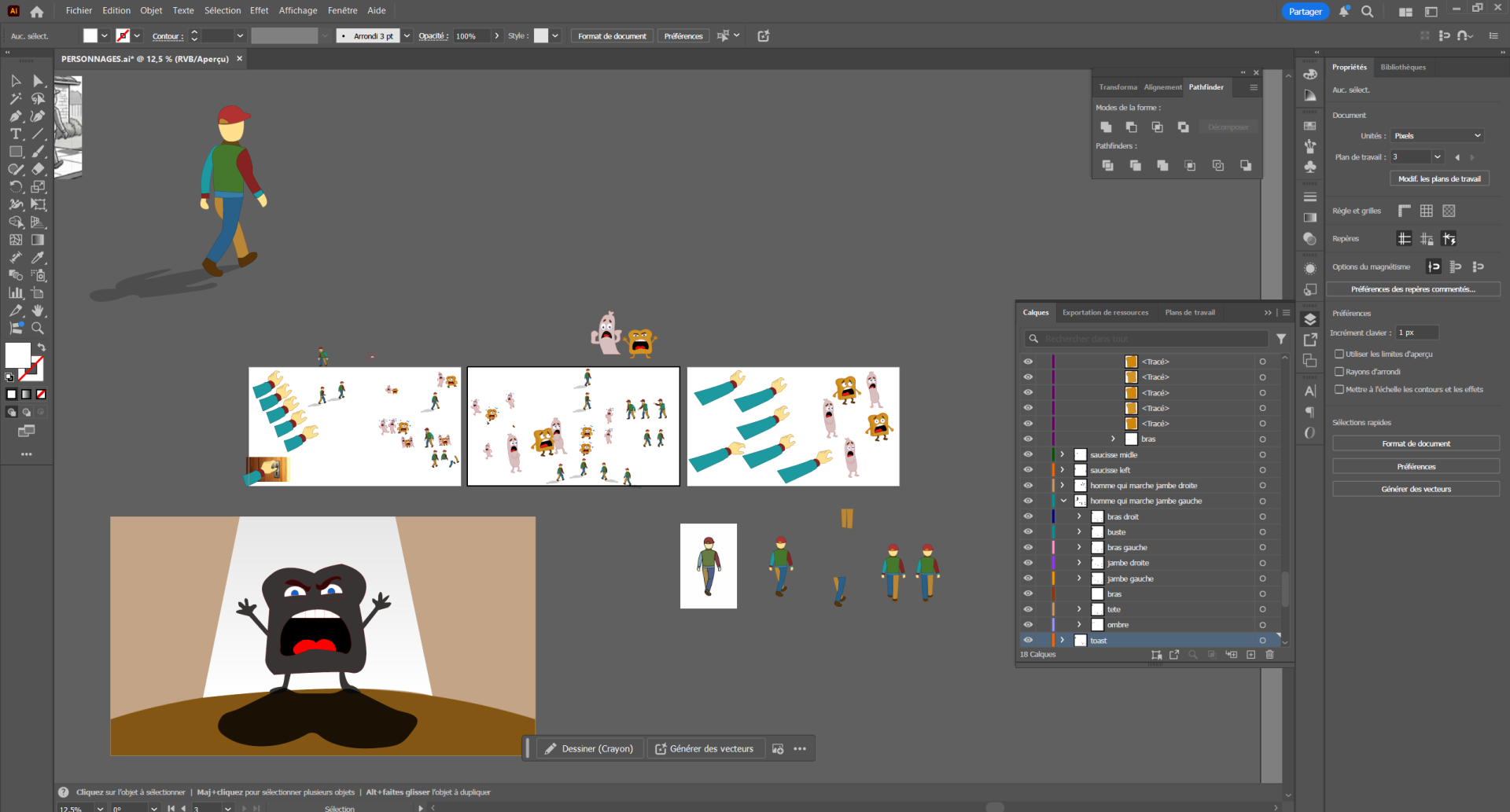1510x812 pixels.
Task: Open the Unités 'Pixels' dropdown
Action: click(x=1438, y=136)
